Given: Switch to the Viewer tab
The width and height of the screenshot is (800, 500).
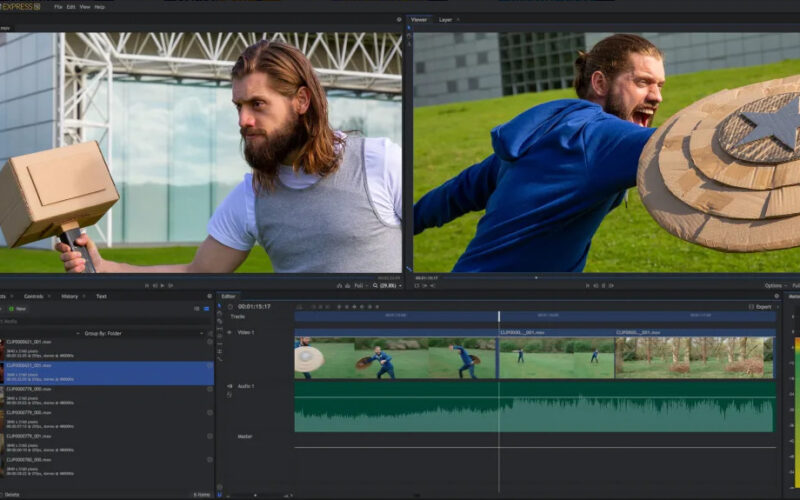Looking at the screenshot, I should pyautogui.click(x=419, y=19).
